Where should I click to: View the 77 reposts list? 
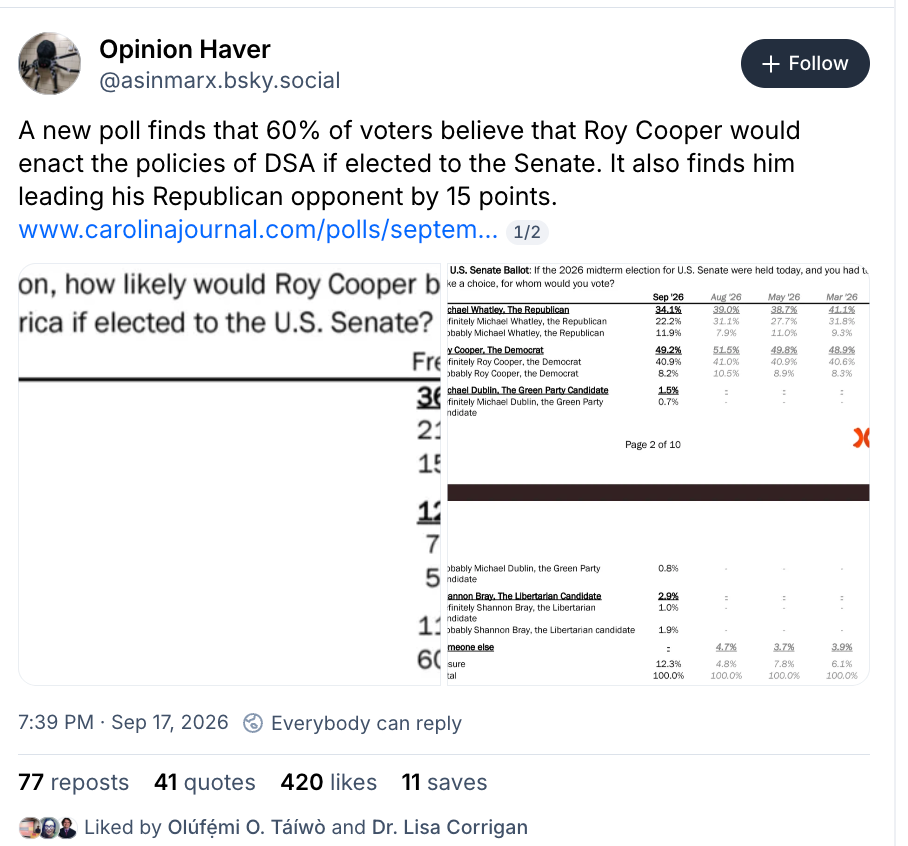click(74, 782)
